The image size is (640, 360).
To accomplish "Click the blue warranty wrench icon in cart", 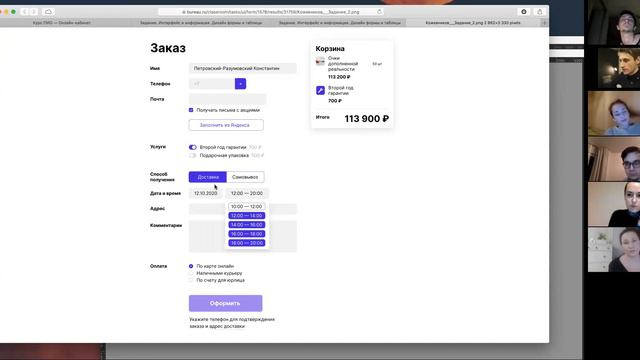I will point(320,90).
